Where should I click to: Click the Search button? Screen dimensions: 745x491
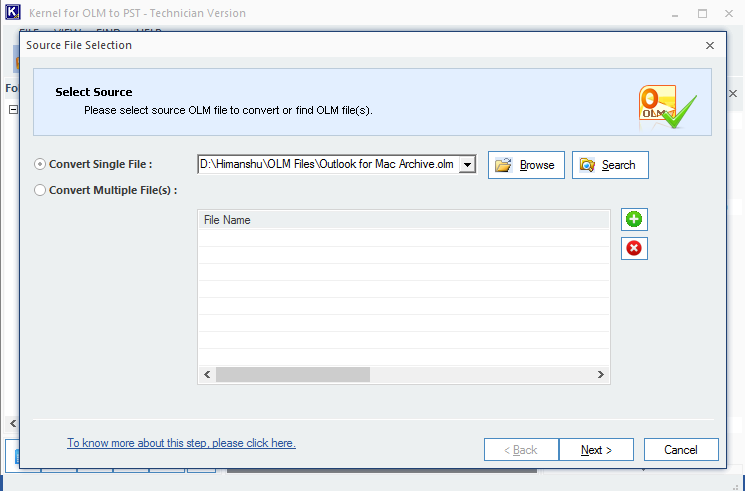(x=610, y=165)
